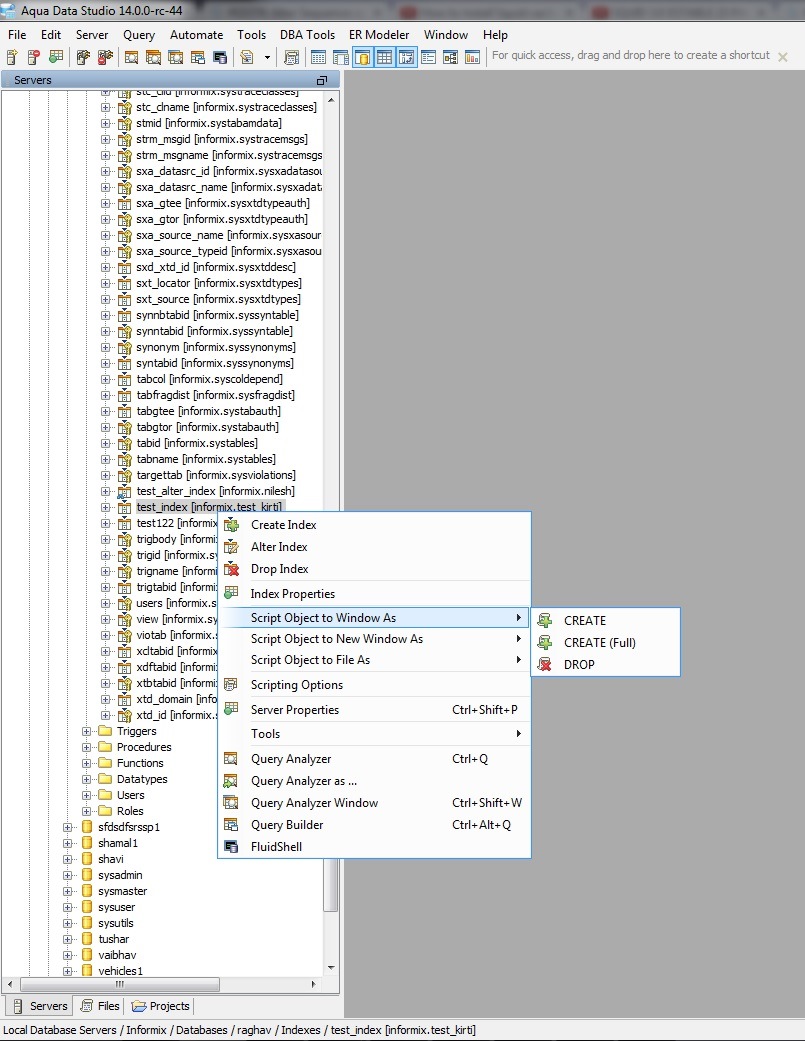This screenshot has width=805, height=1041.
Task: Open the ER Modeler menu
Action: 379,35
